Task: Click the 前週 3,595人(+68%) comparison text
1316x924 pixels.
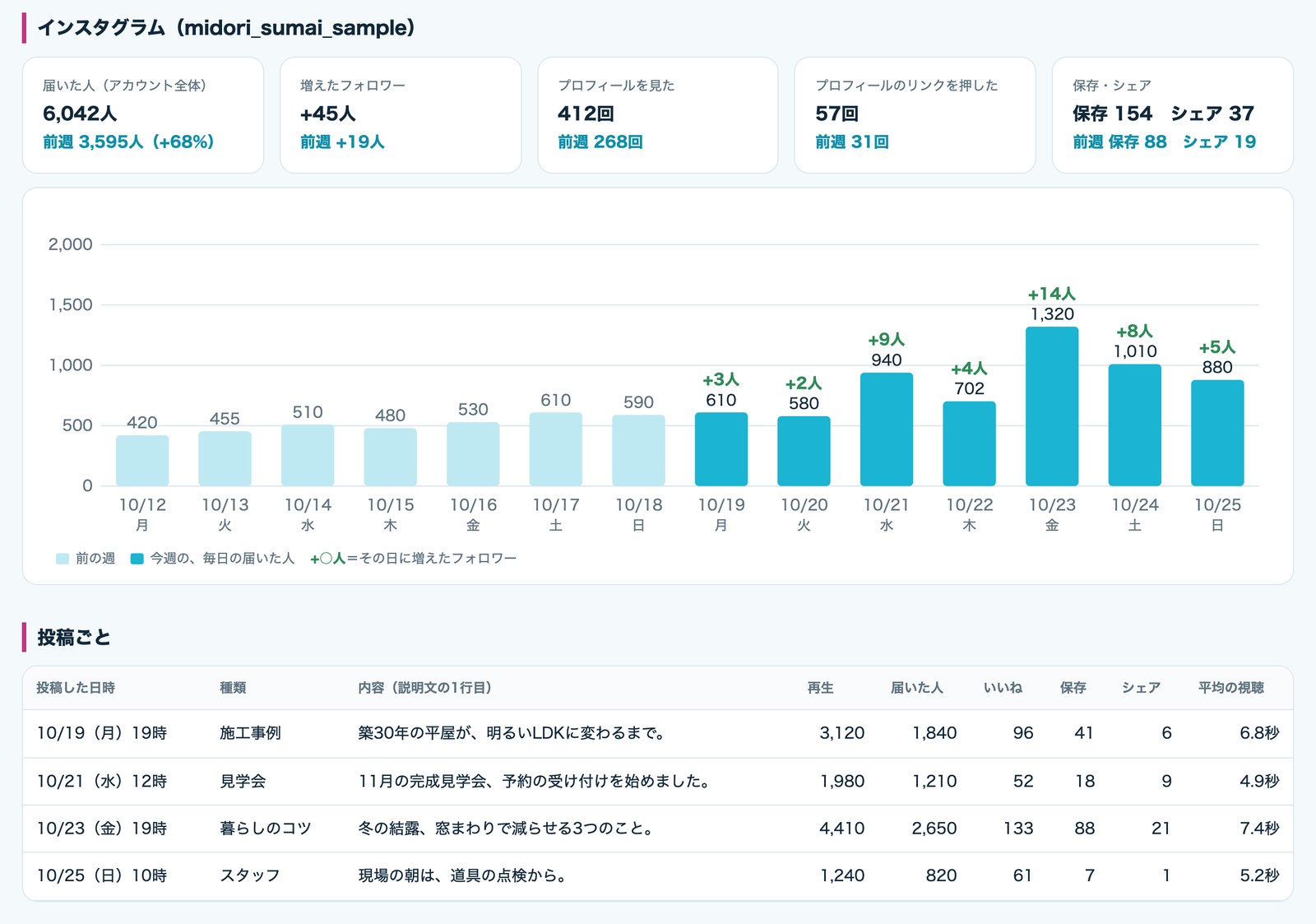Action: (x=128, y=142)
